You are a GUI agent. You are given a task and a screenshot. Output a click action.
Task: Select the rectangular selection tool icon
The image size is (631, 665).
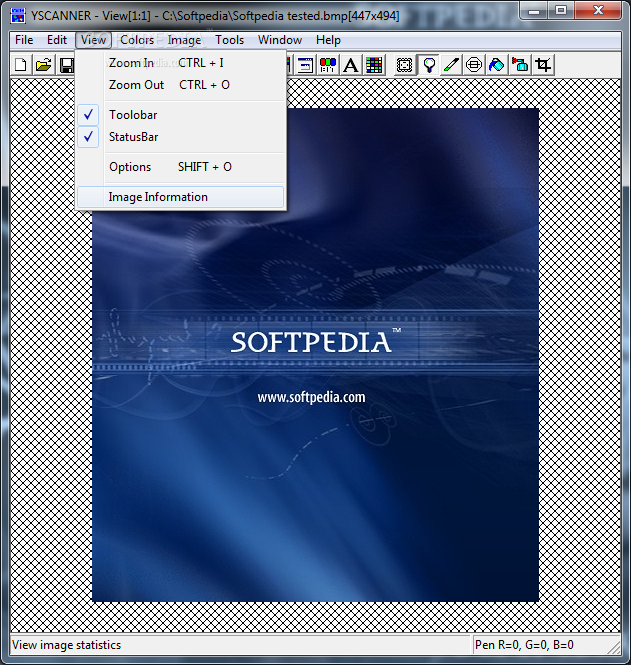pos(405,65)
